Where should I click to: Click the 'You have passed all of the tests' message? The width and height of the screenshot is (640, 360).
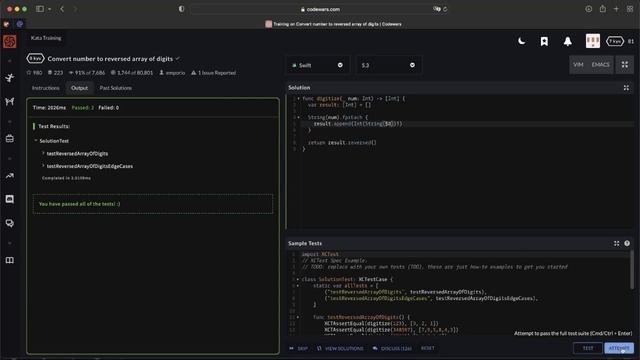(80, 204)
